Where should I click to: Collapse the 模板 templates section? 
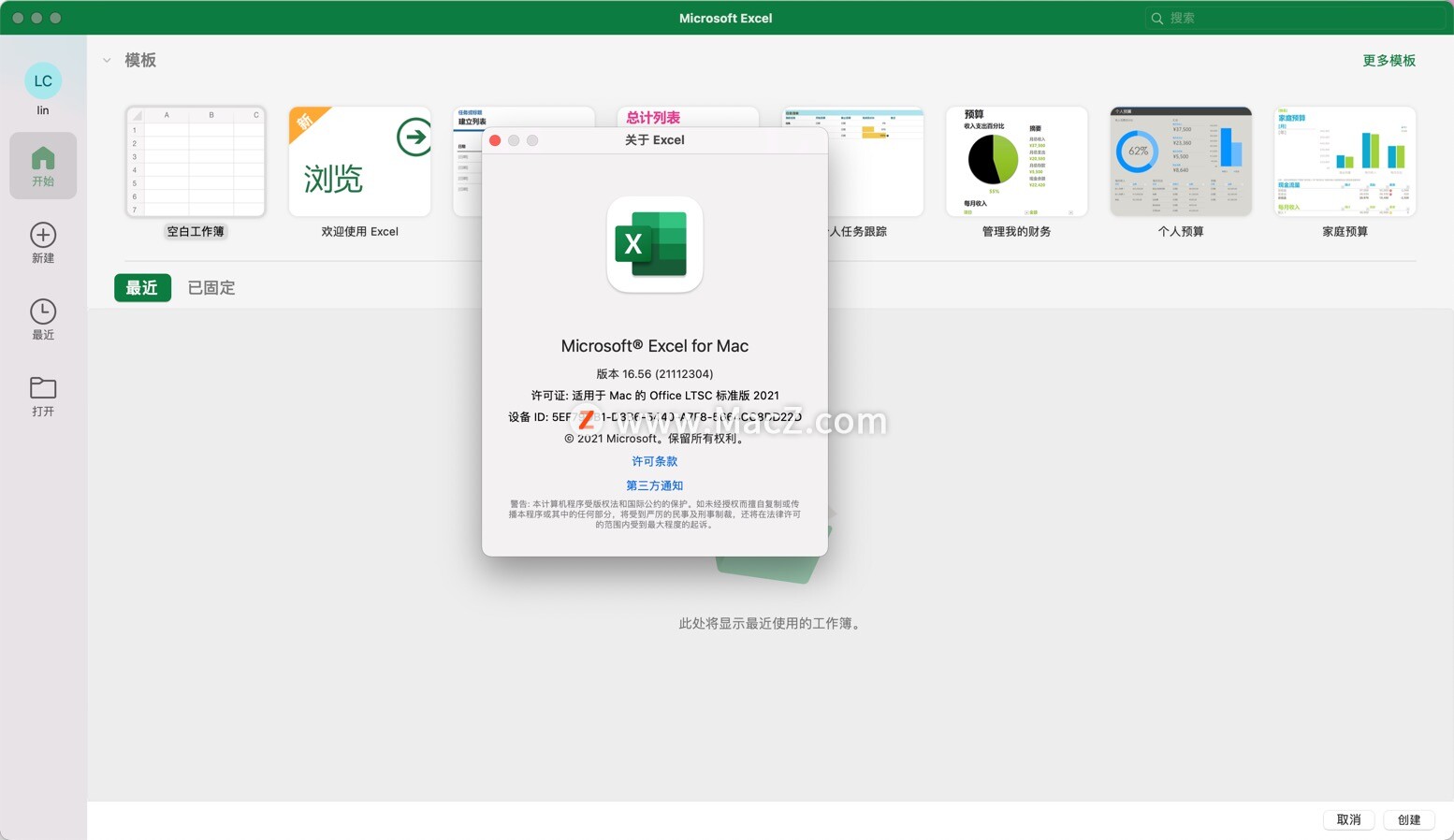click(107, 60)
